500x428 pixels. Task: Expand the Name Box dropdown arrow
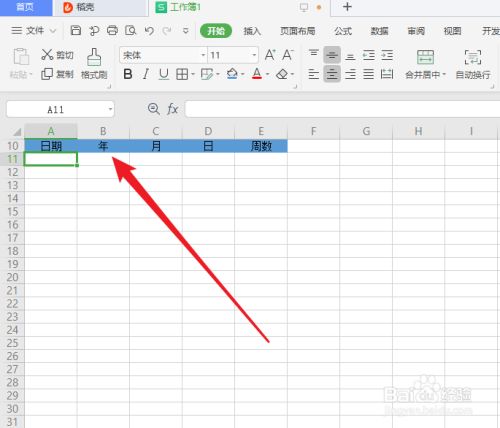click(x=110, y=109)
